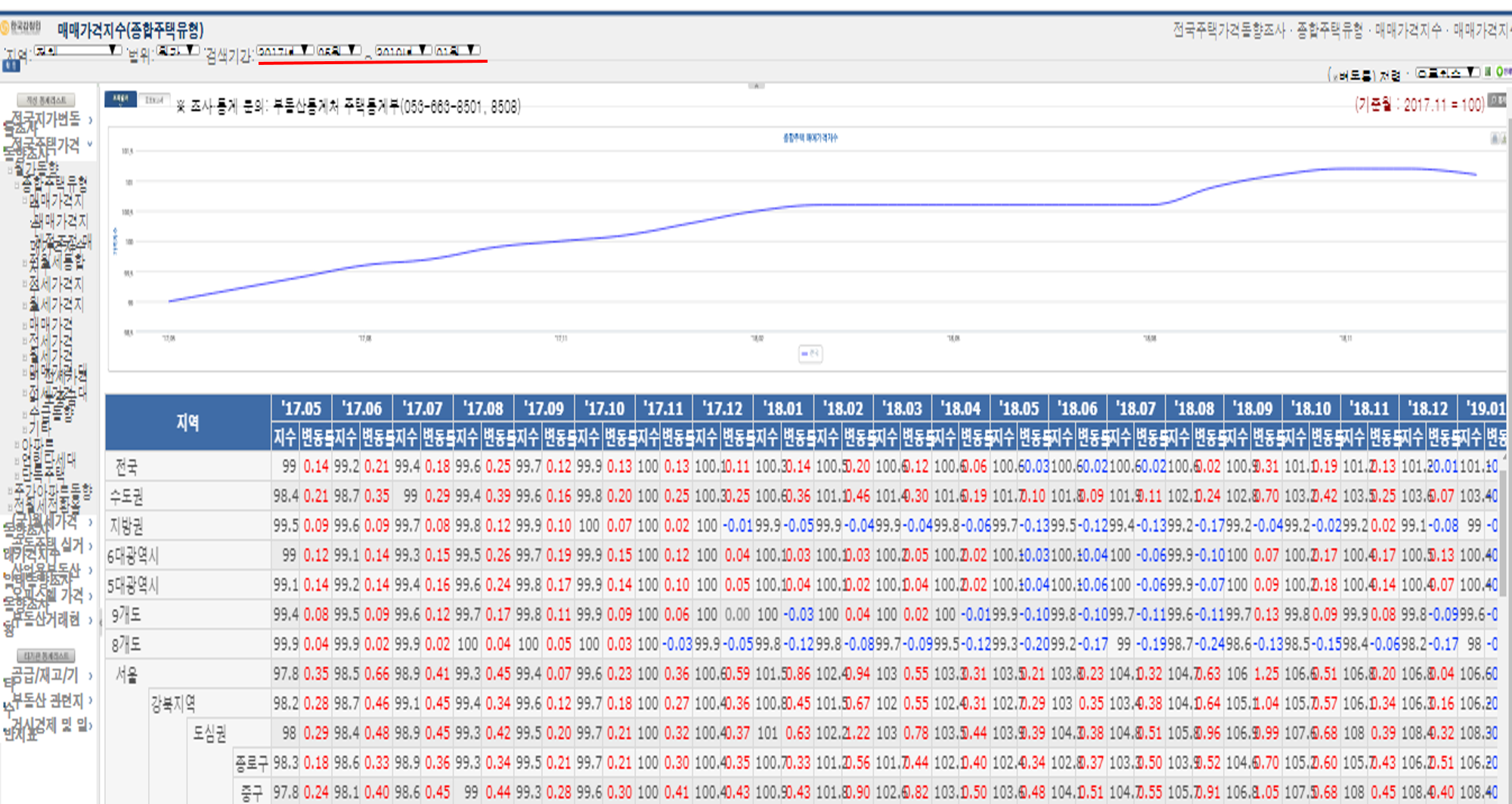Click the 서울 row label
The width and height of the screenshot is (1512, 804).
[x=126, y=674]
